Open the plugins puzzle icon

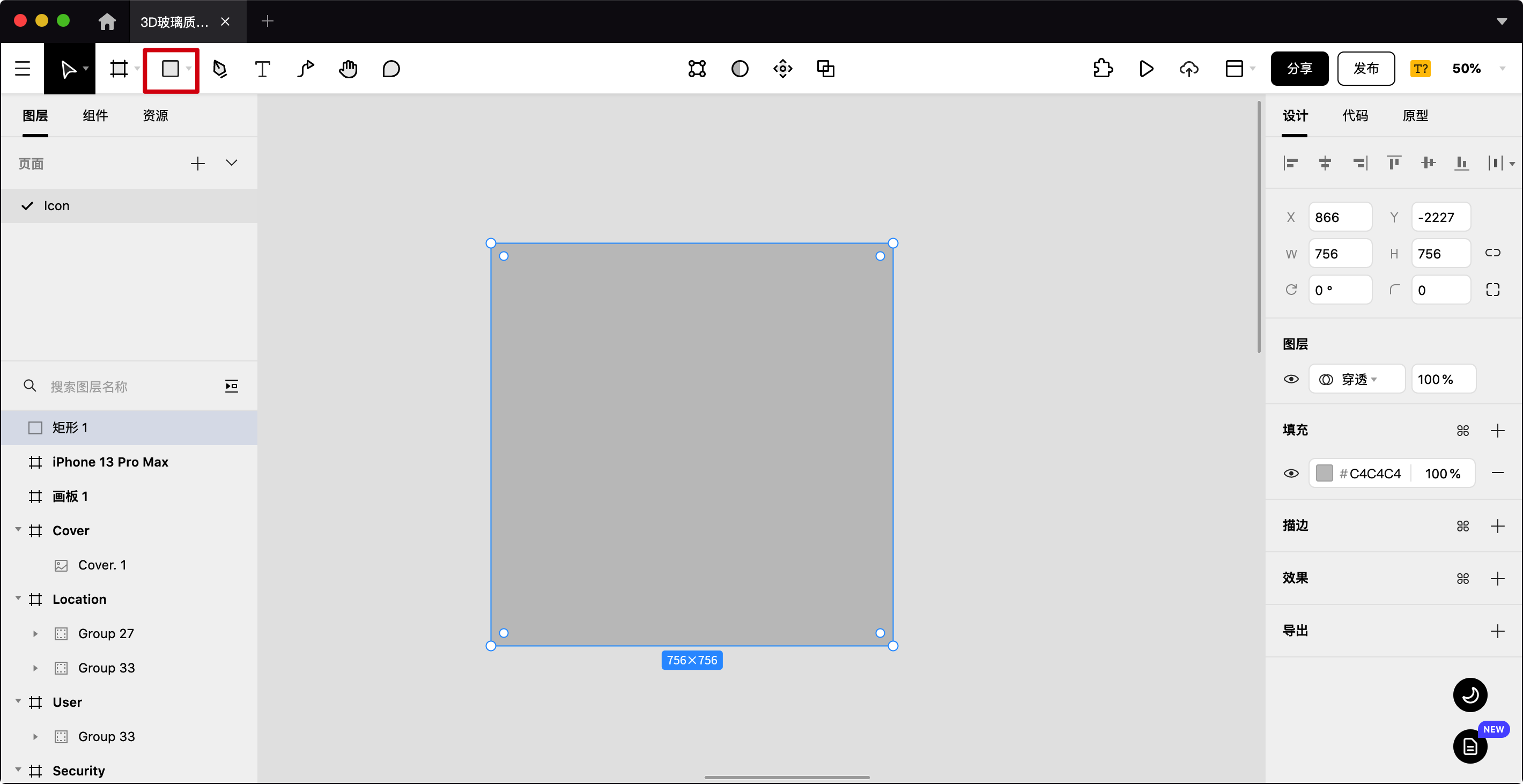click(x=1103, y=69)
